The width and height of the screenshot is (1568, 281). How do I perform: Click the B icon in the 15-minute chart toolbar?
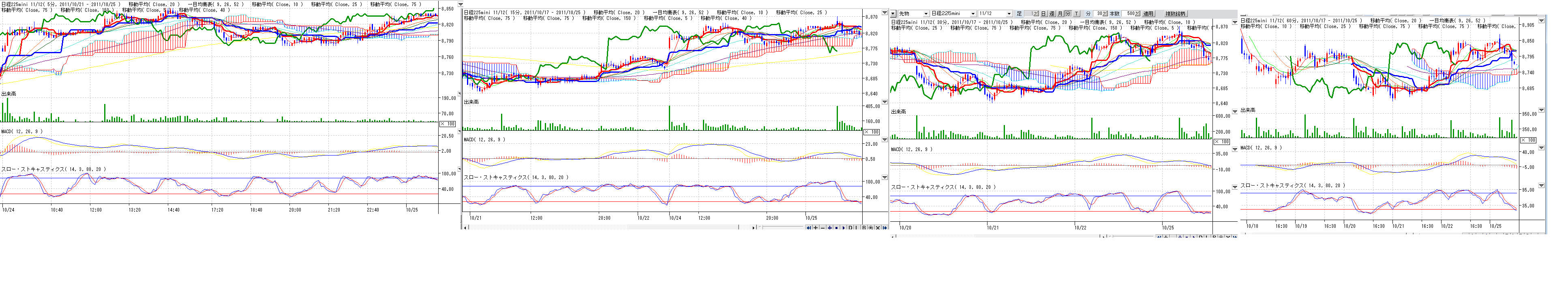(864, 228)
